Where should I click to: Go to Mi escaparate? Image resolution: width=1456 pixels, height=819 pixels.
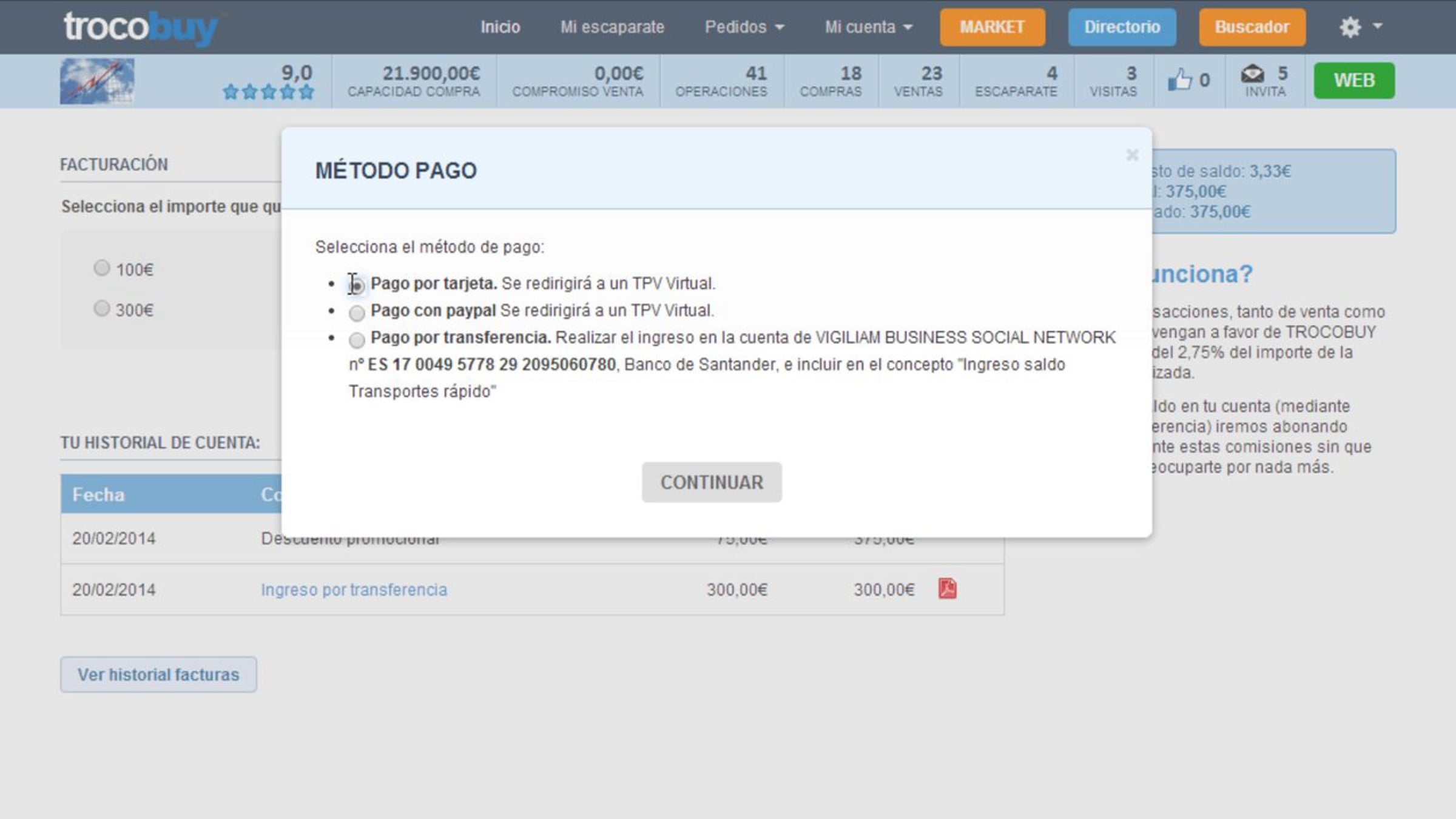[x=612, y=27]
